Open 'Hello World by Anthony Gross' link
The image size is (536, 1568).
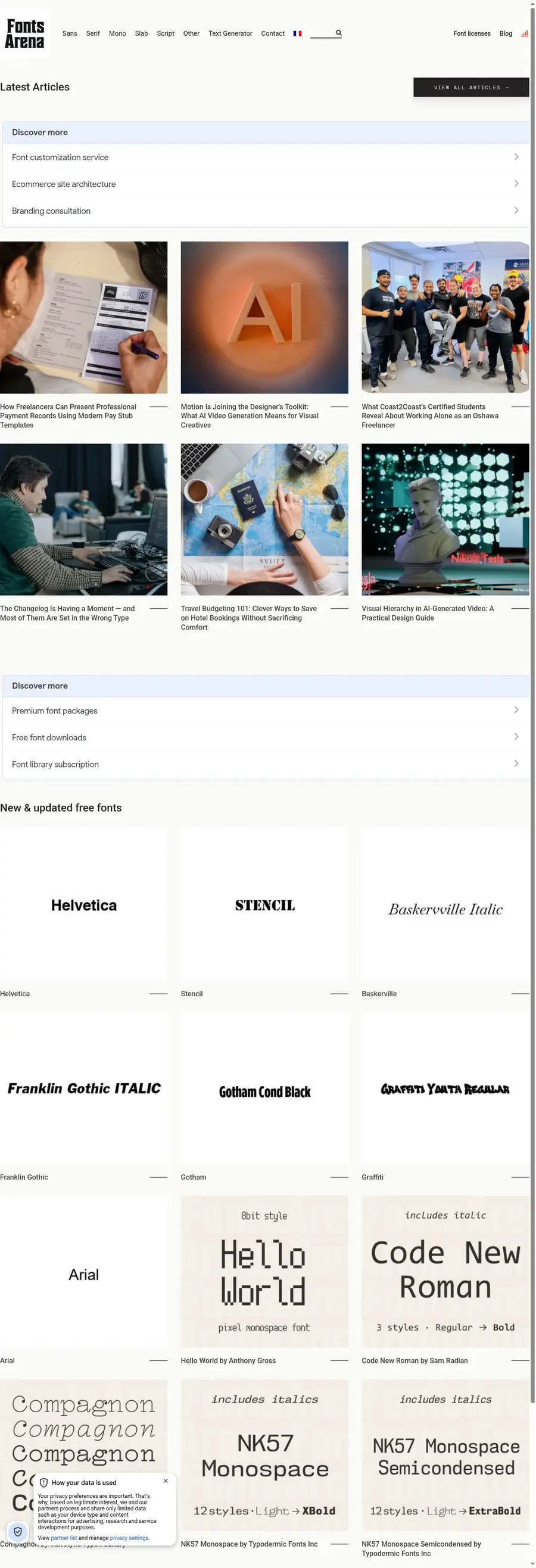point(229,1360)
